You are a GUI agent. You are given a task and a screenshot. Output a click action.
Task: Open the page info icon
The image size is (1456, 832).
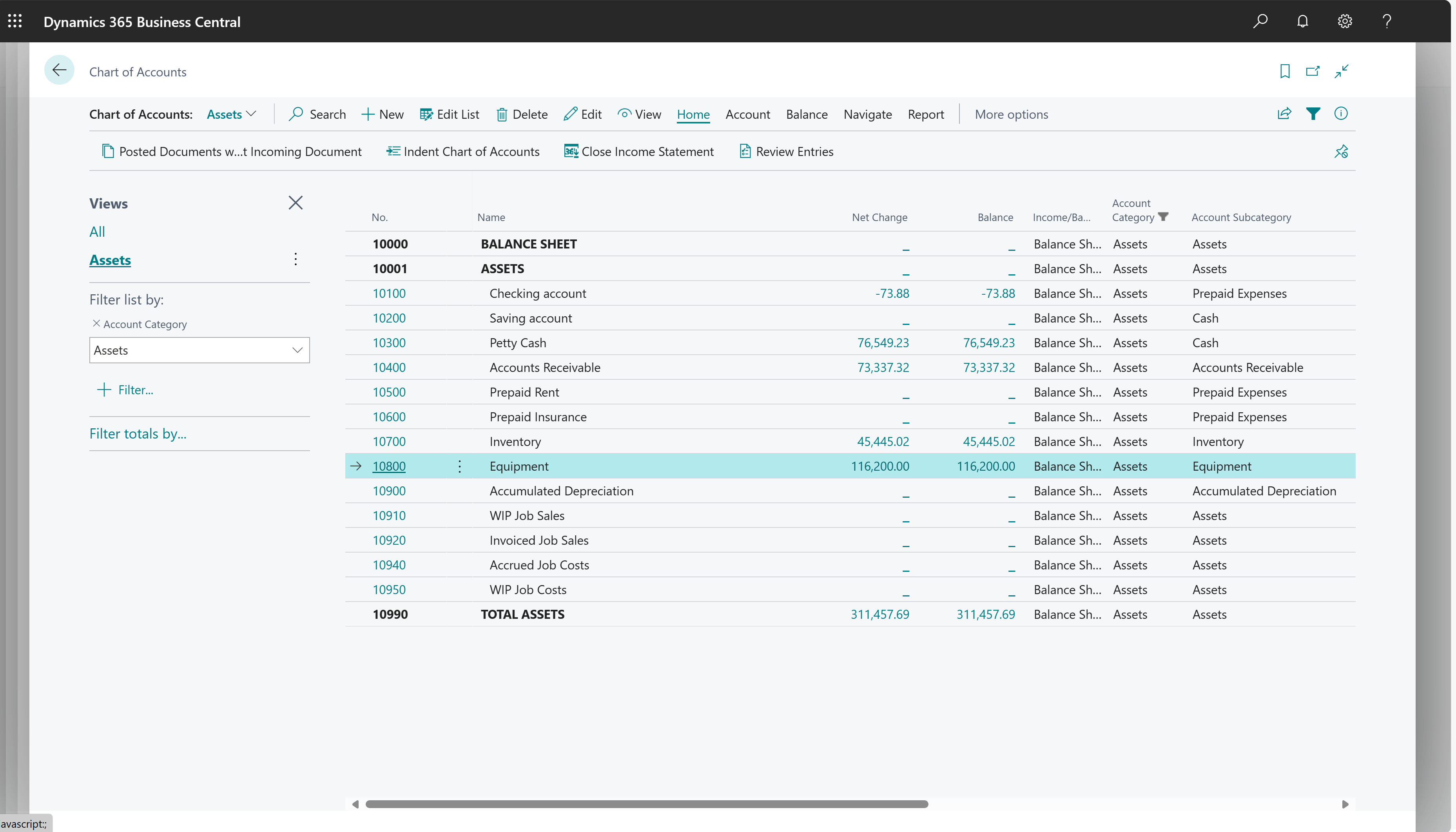click(1341, 113)
